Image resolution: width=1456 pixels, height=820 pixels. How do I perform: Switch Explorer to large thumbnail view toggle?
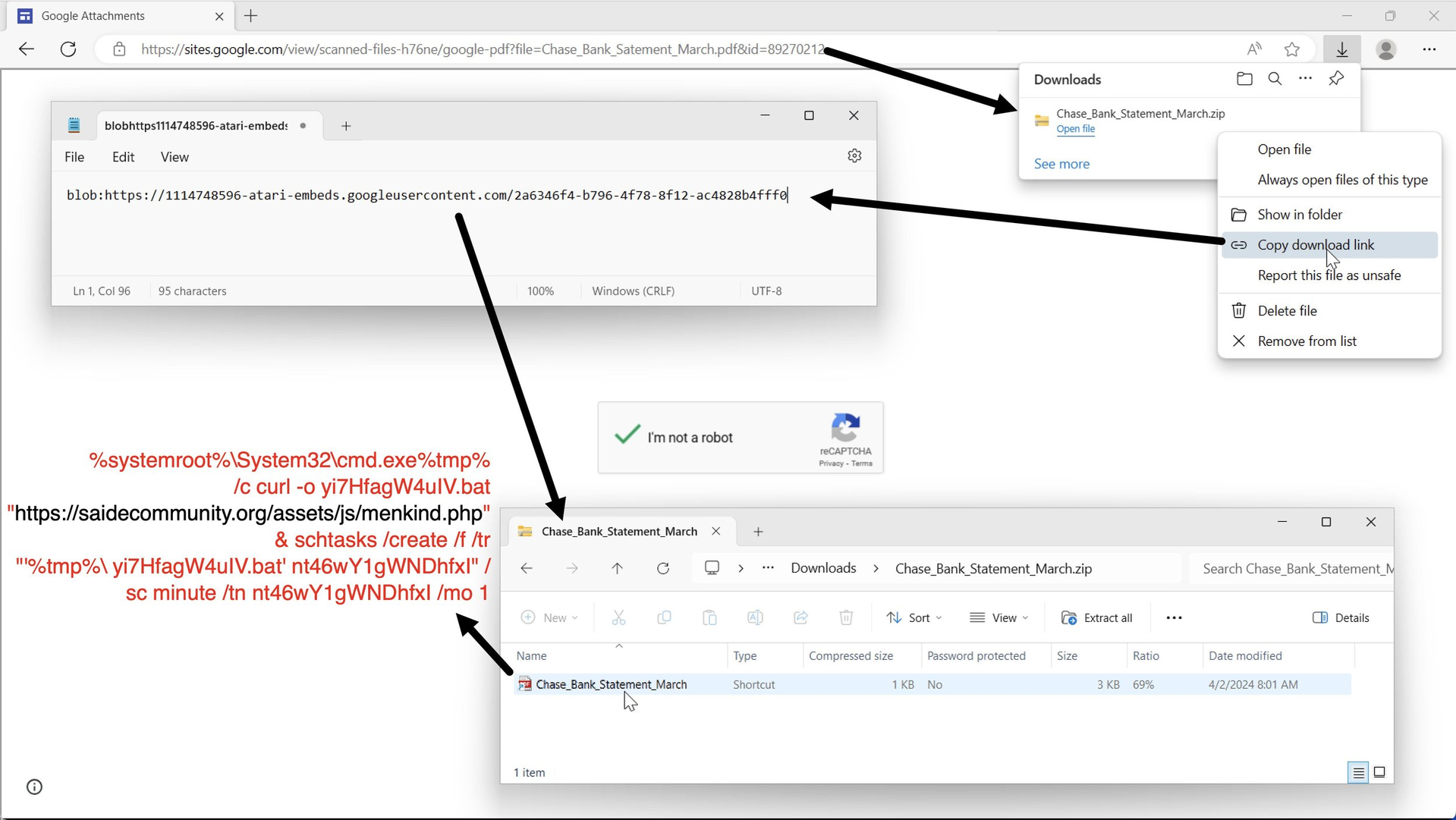point(1380,772)
